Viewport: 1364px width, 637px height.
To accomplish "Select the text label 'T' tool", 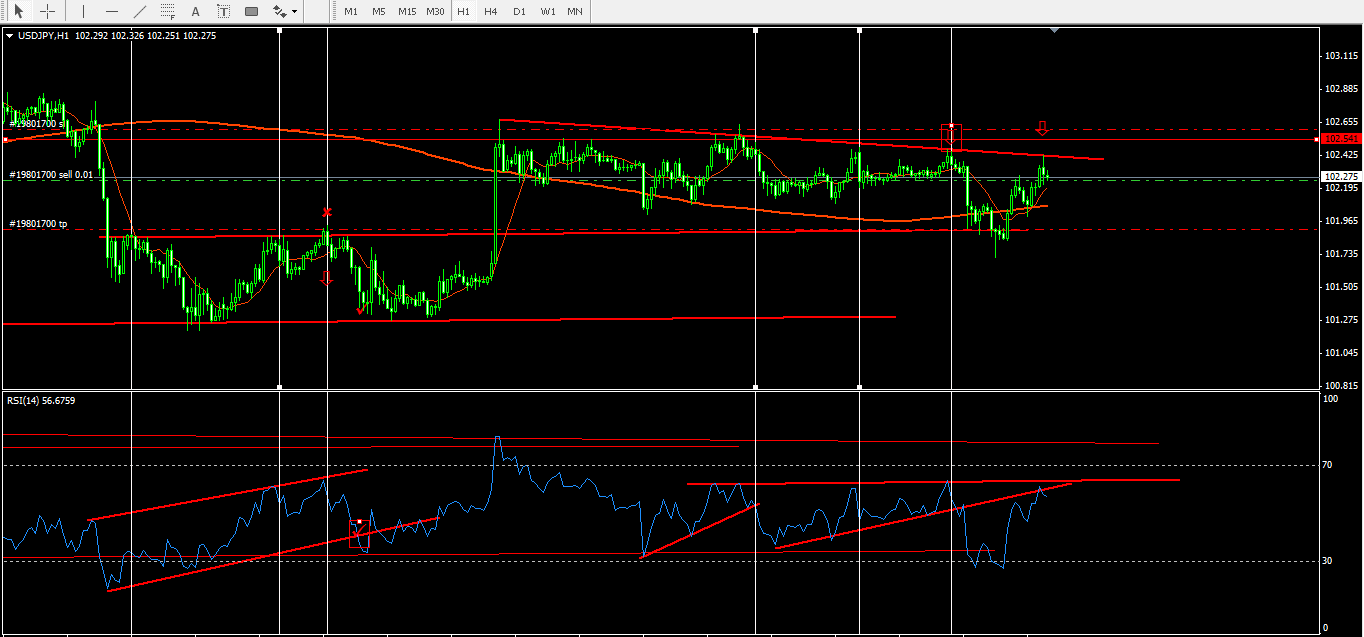I will pyautogui.click(x=223, y=11).
